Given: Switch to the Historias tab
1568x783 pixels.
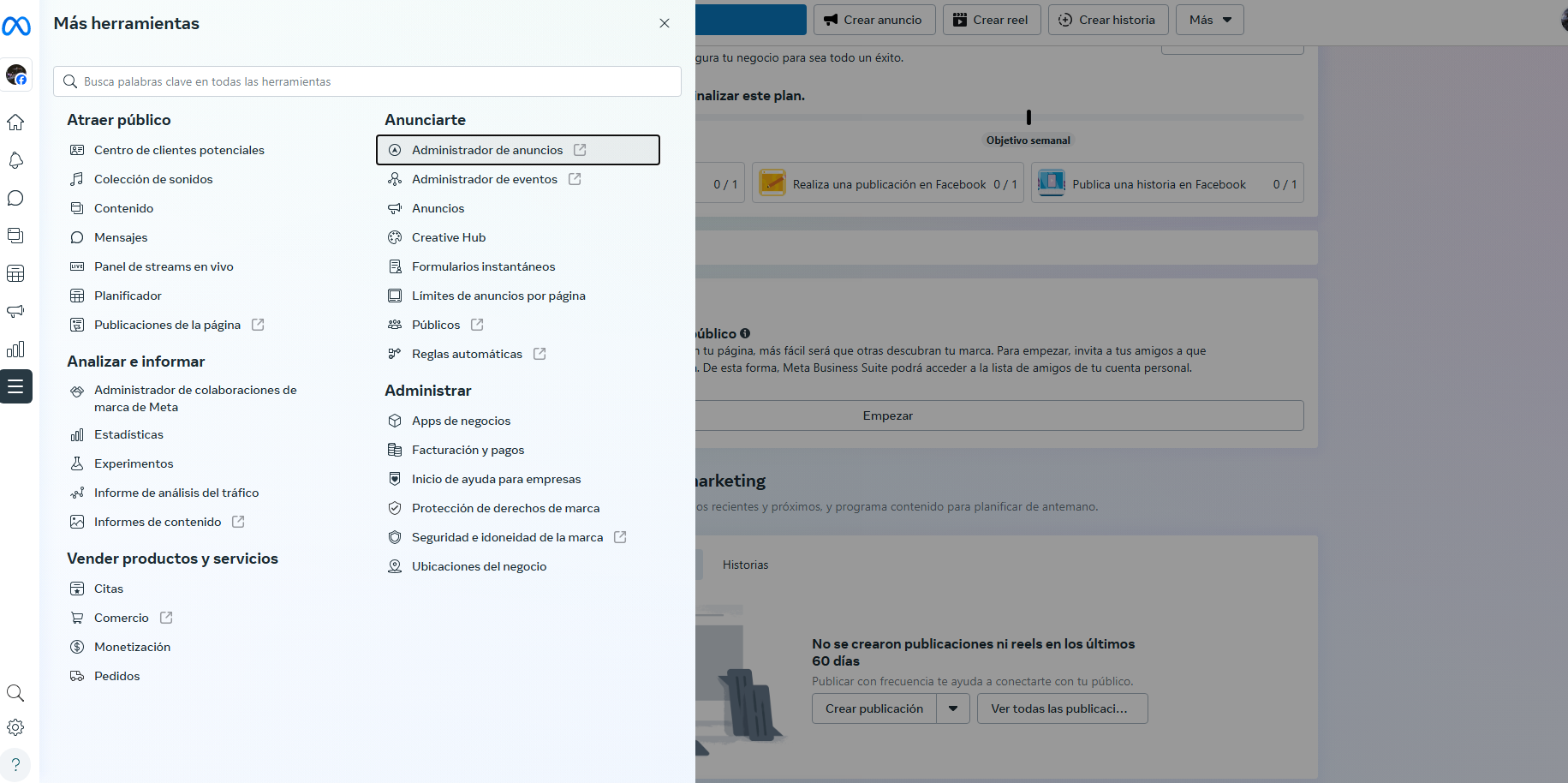Looking at the screenshot, I should point(745,565).
